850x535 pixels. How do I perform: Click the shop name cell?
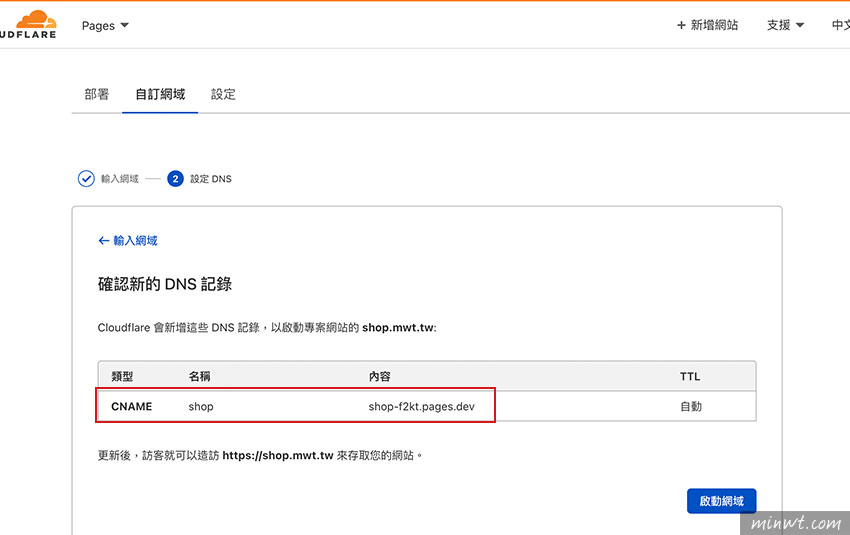coord(201,407)
